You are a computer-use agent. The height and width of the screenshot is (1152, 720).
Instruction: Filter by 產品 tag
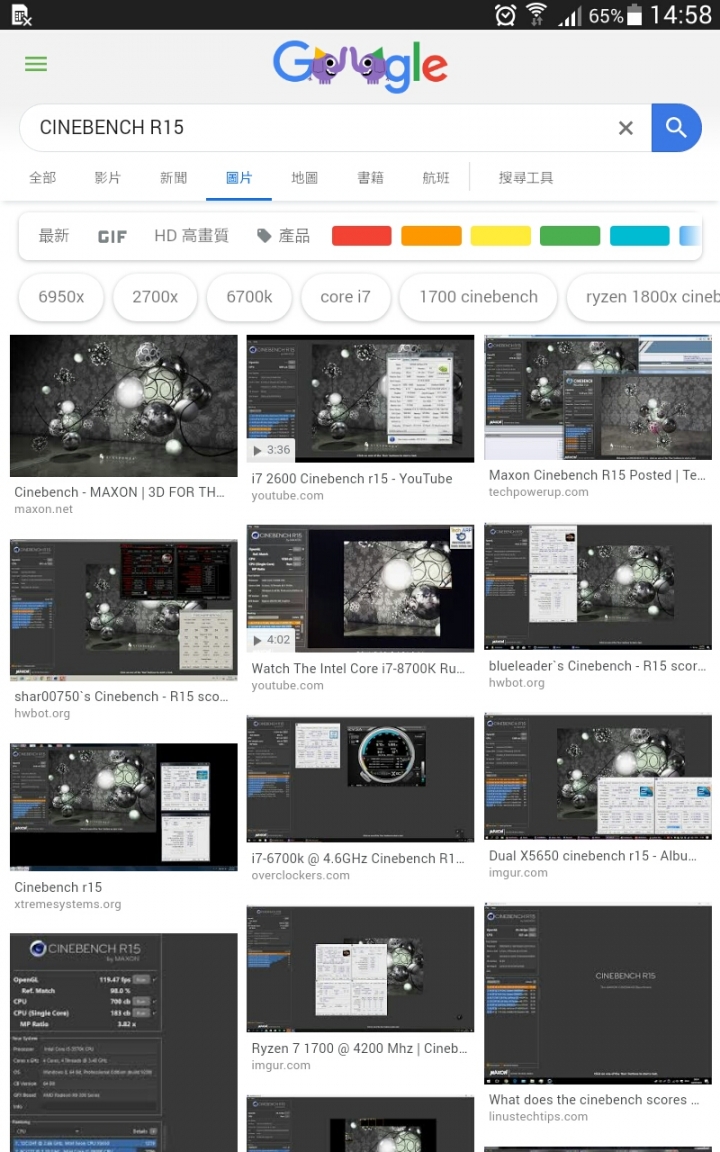284,236
